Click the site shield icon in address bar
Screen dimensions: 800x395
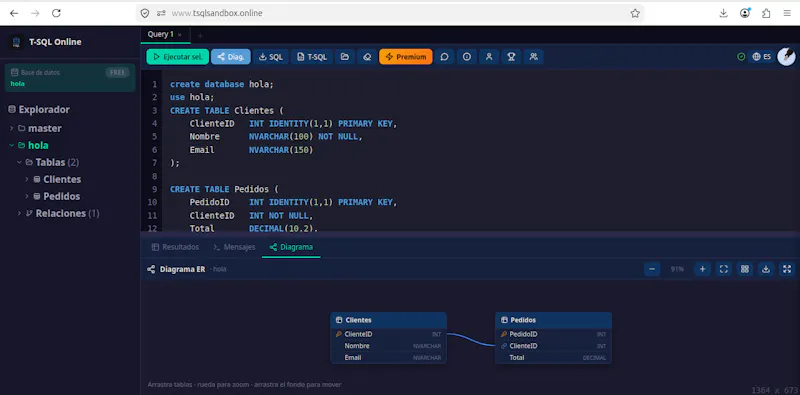coord(145,13)
